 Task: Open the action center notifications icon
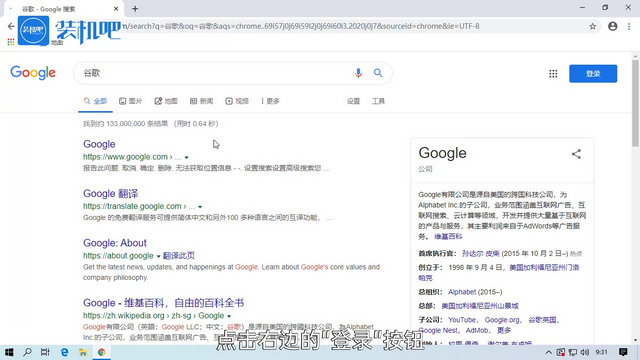[623, 352]
